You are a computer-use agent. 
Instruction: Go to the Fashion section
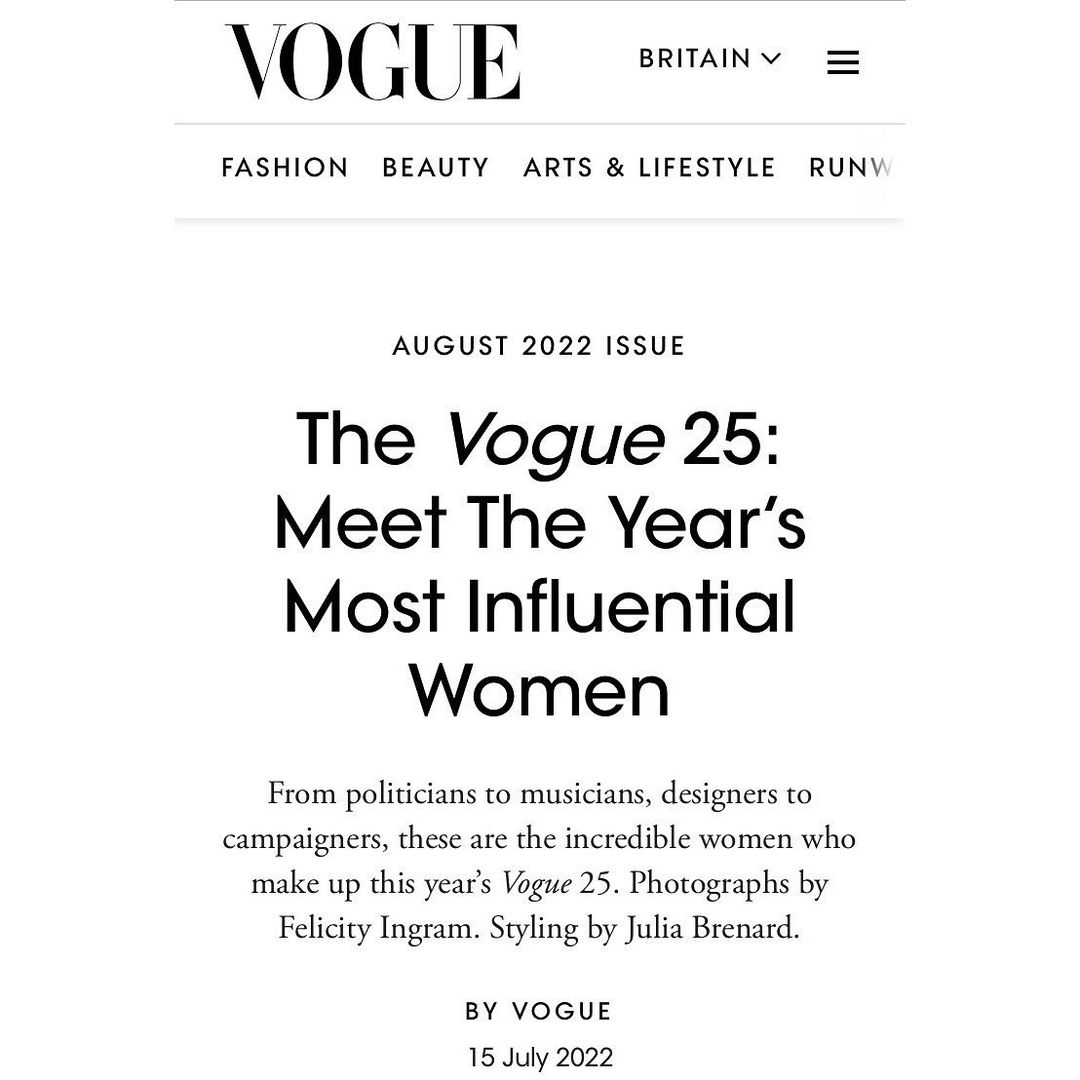coord(285,168)
